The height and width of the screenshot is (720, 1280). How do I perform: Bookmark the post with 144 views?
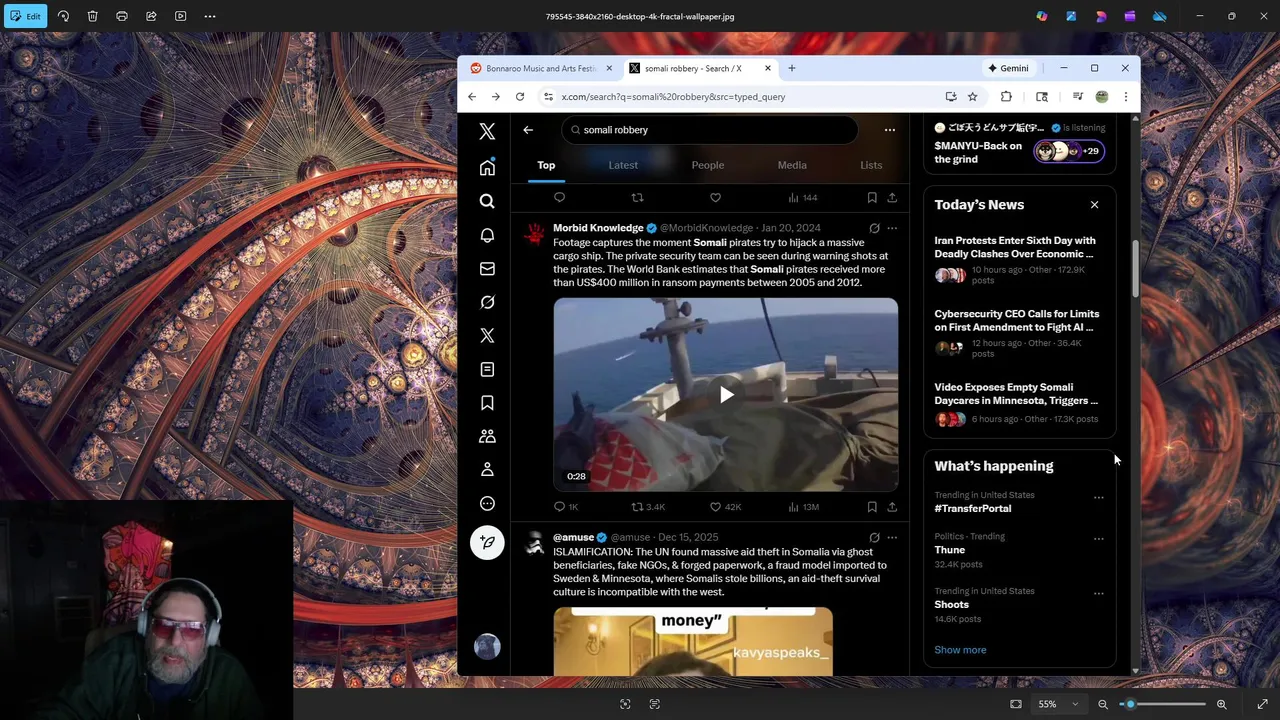(872, 198)
